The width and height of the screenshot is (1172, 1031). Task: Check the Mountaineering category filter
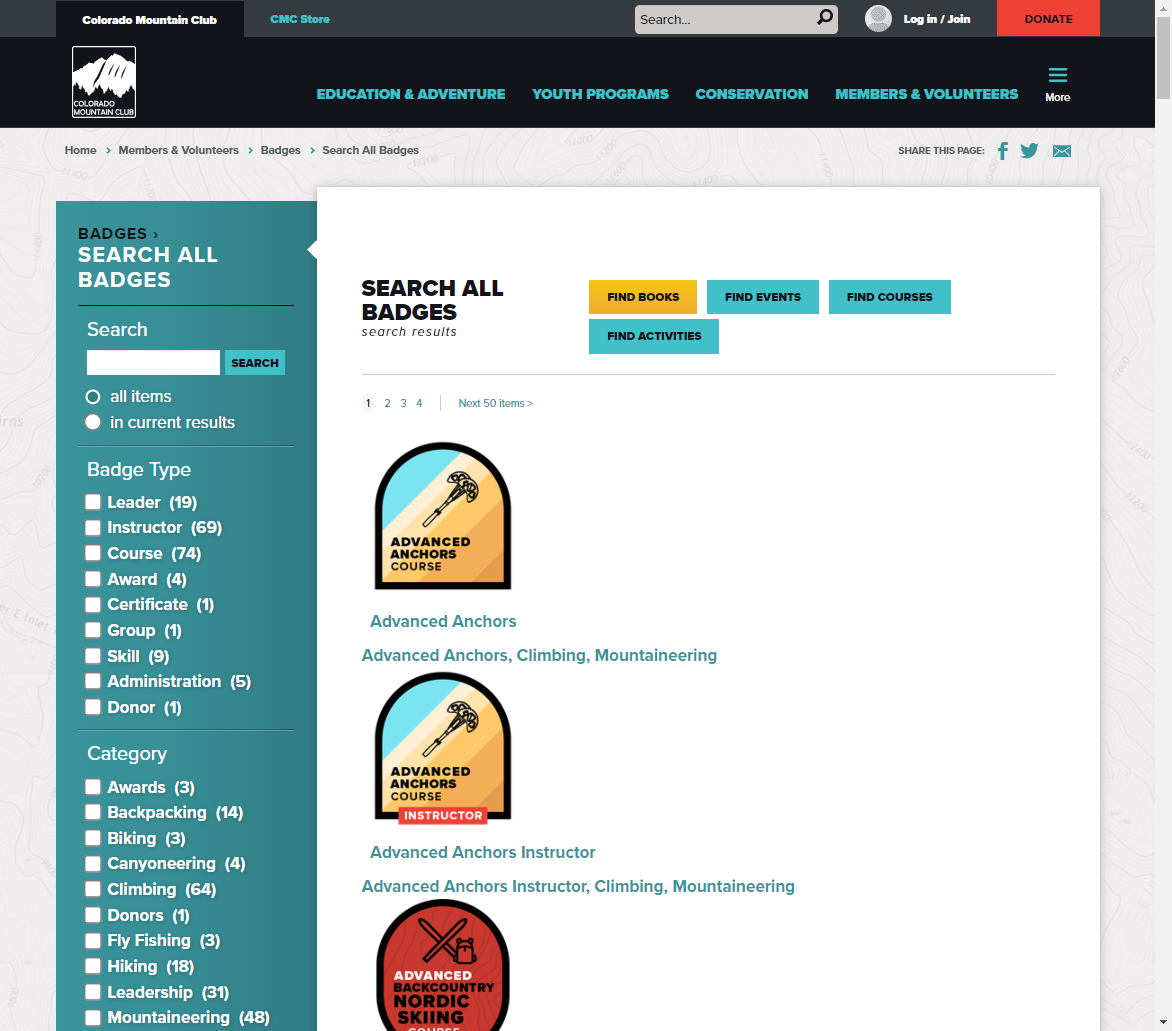pyautogui.click(x=93, y=1018)
